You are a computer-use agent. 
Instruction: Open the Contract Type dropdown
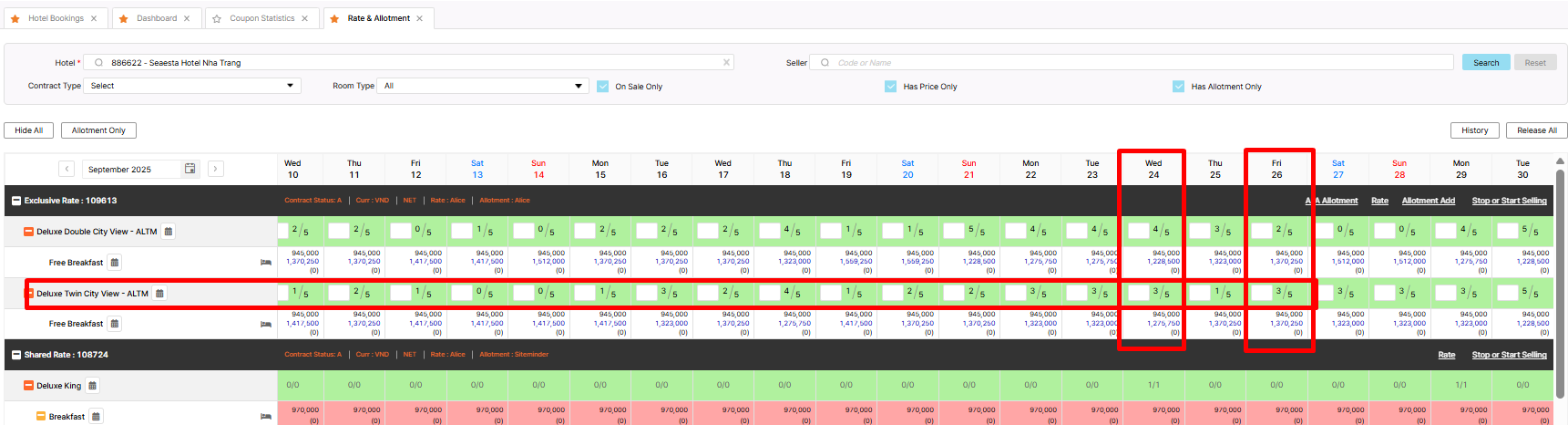192,86
